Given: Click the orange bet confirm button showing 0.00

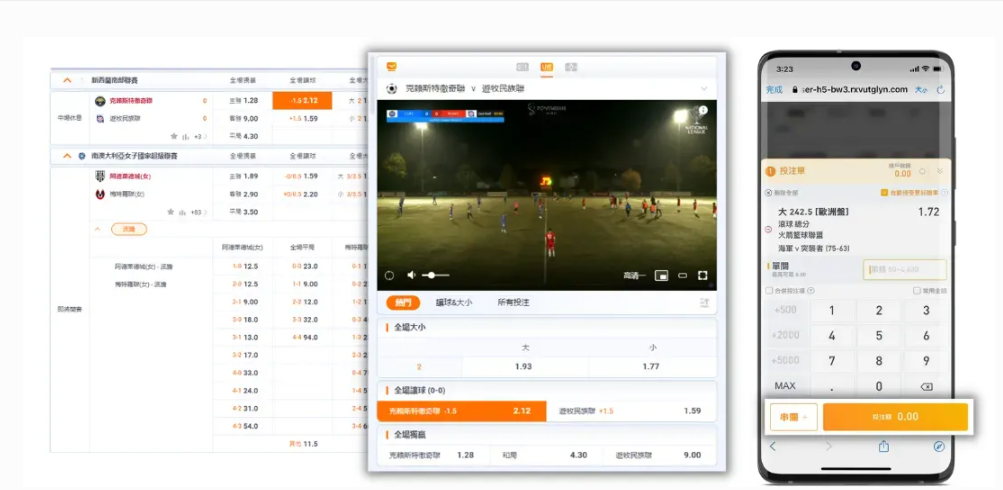Looking at the screenshot, I should (x=895, y=416).
